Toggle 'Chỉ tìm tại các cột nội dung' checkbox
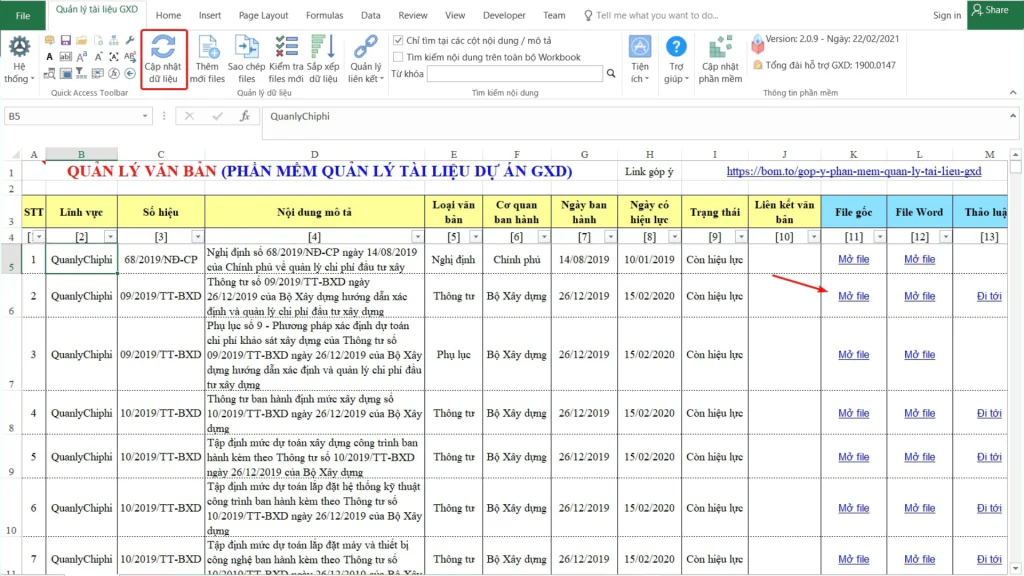Screen dimensions: 1024x576 tap(398, 40)
